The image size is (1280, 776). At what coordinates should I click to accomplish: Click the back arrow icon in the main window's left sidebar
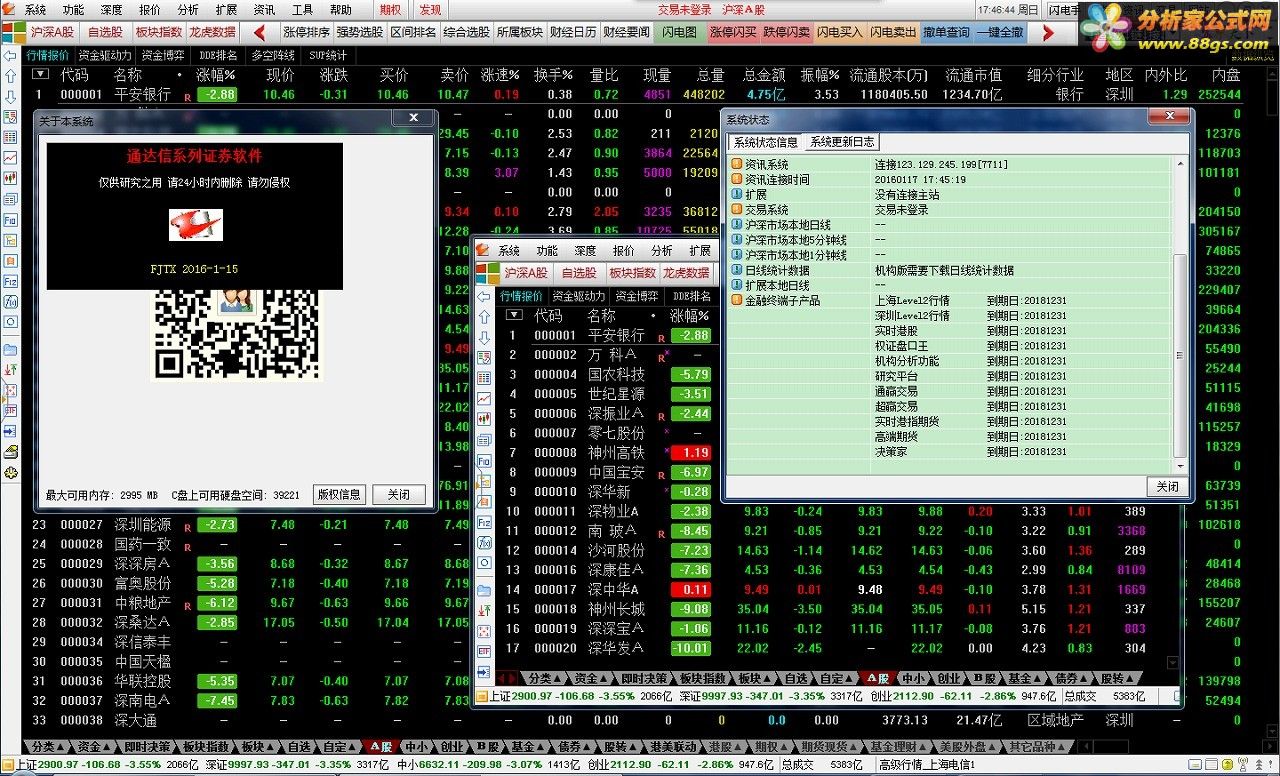(10, 54)
